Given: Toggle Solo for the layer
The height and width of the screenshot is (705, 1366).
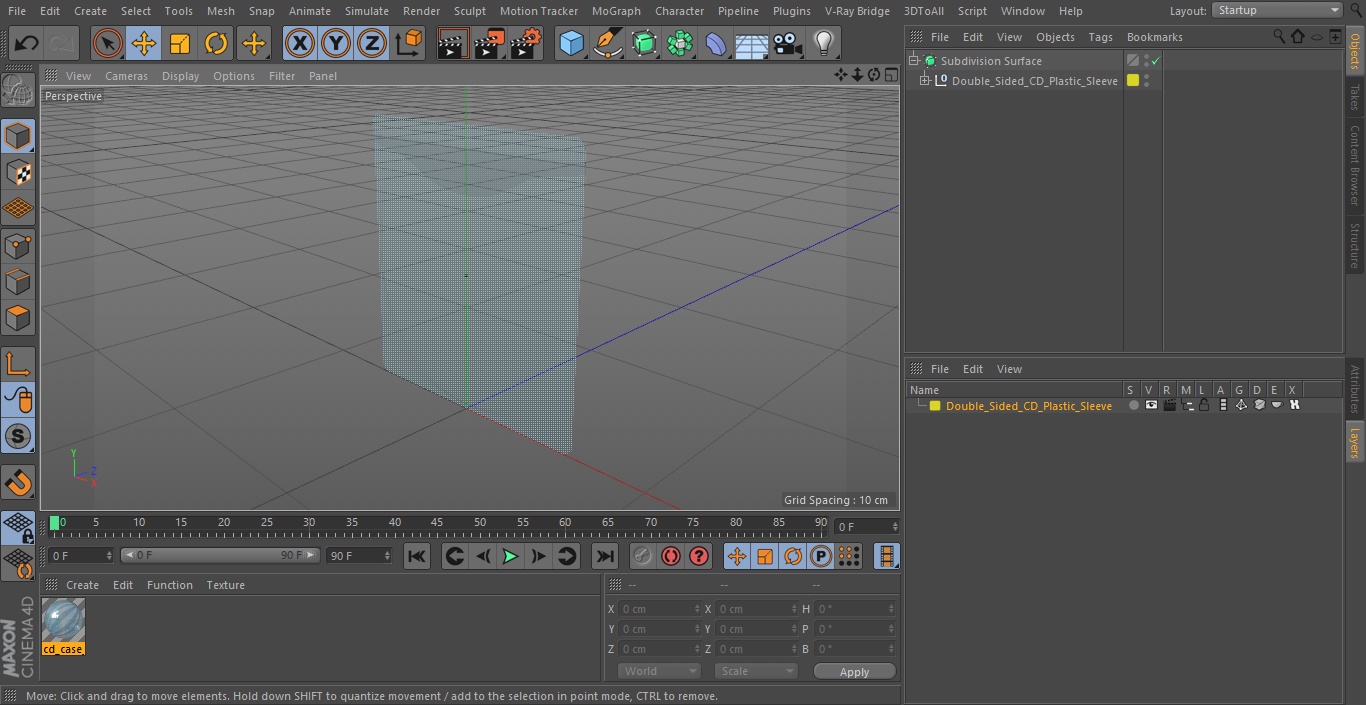Looking at the screenshot, I should coord(1133,406).
